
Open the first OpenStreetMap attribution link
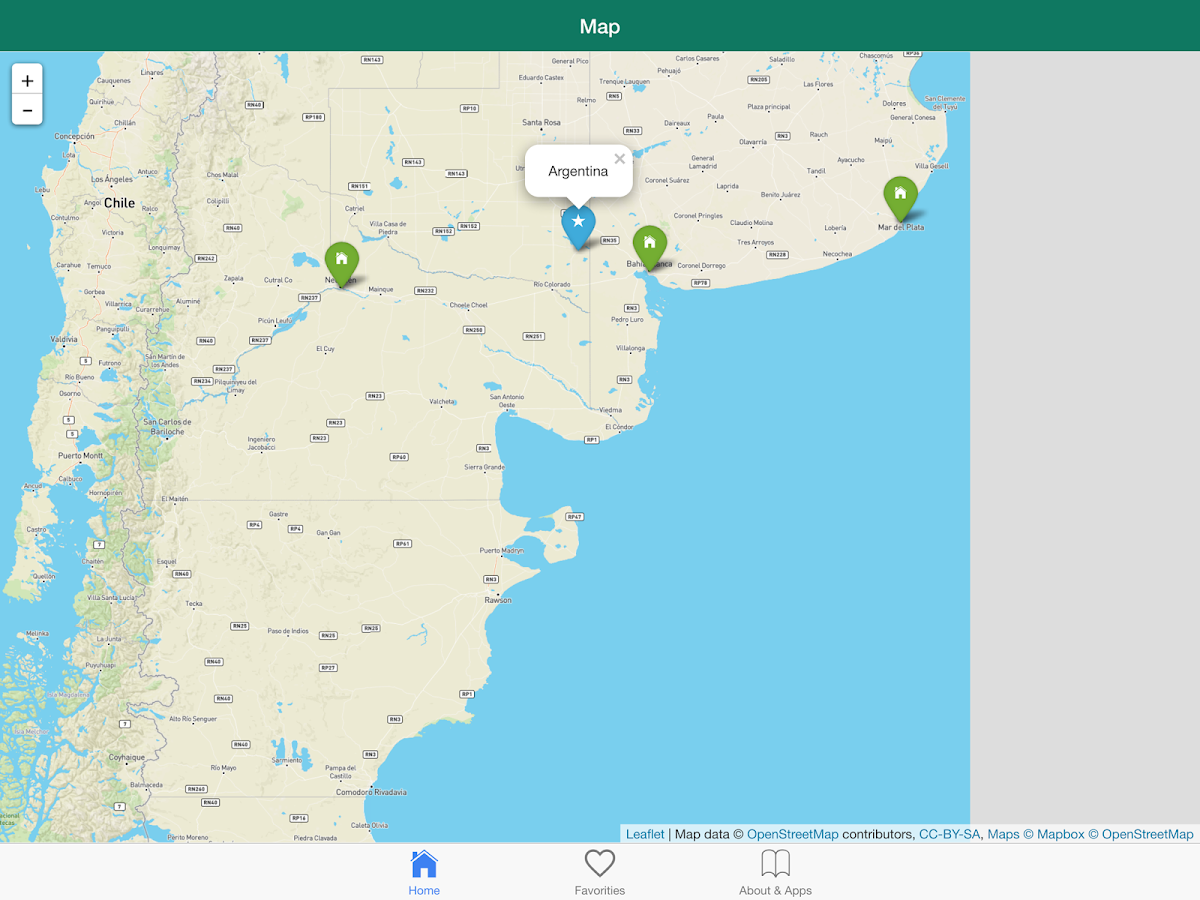(x=793, y=834)
